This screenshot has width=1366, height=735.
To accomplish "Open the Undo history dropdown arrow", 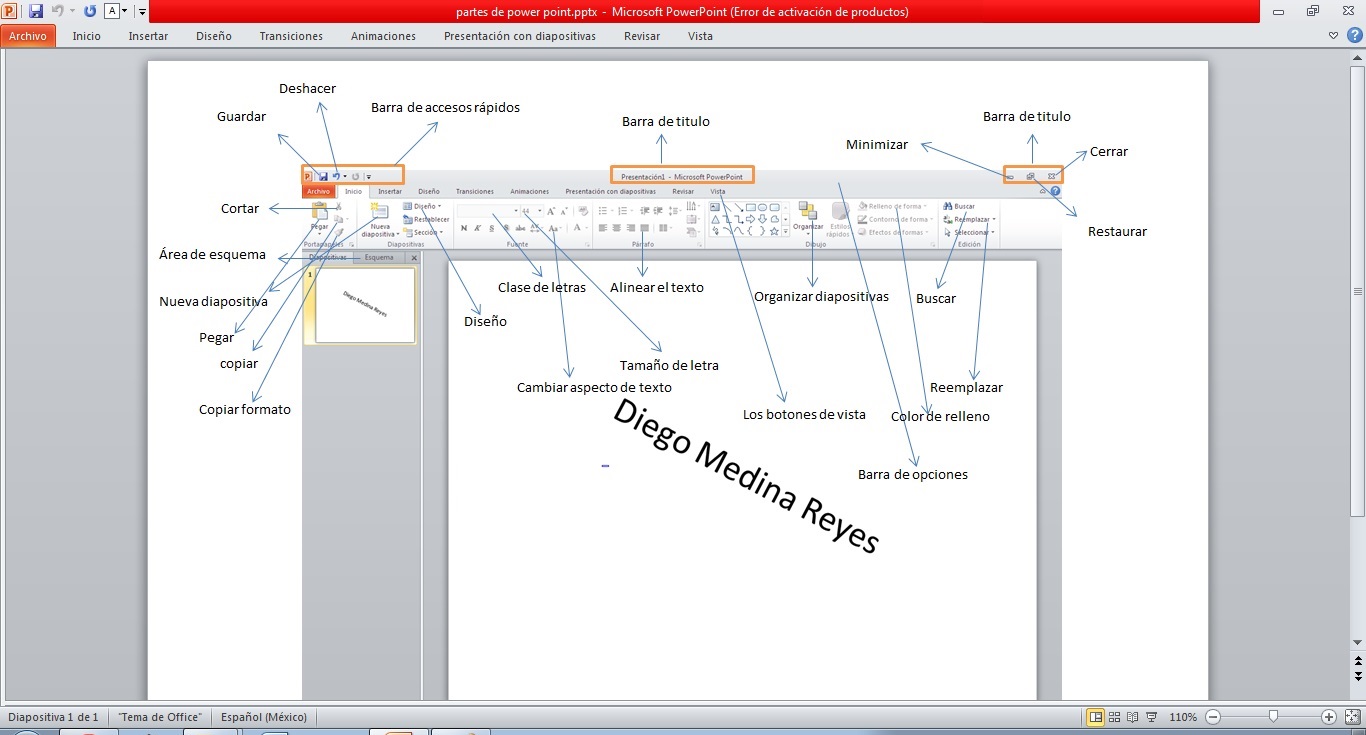I will 72,10.
